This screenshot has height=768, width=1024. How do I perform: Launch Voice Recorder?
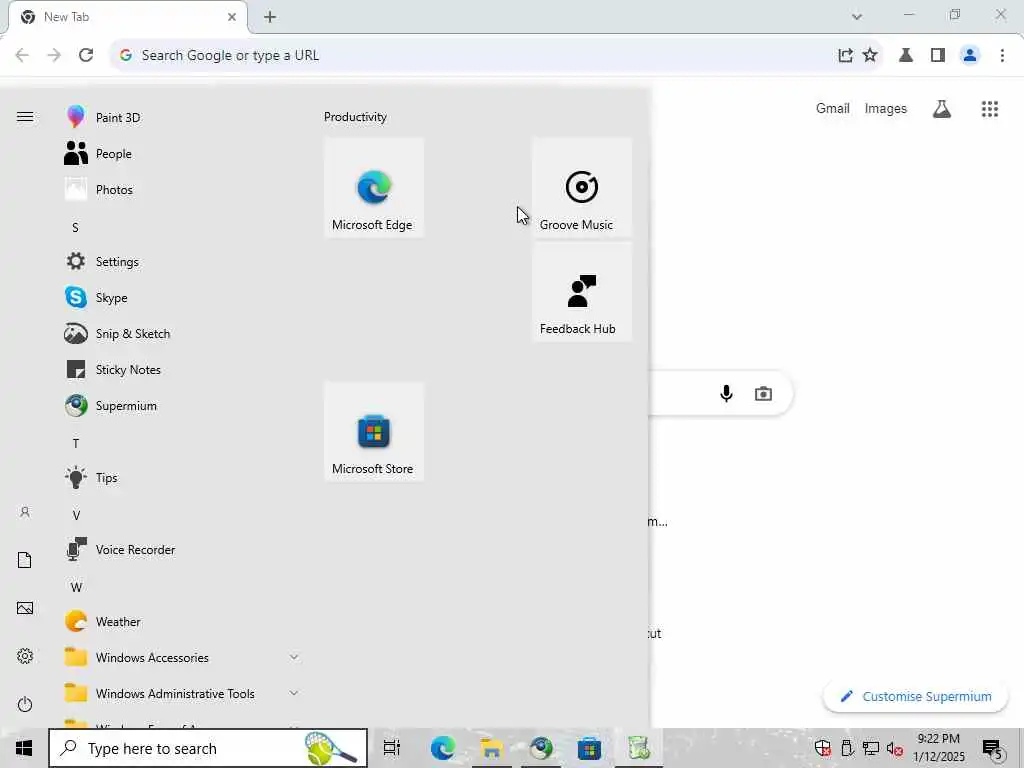(x=183, y=550)
